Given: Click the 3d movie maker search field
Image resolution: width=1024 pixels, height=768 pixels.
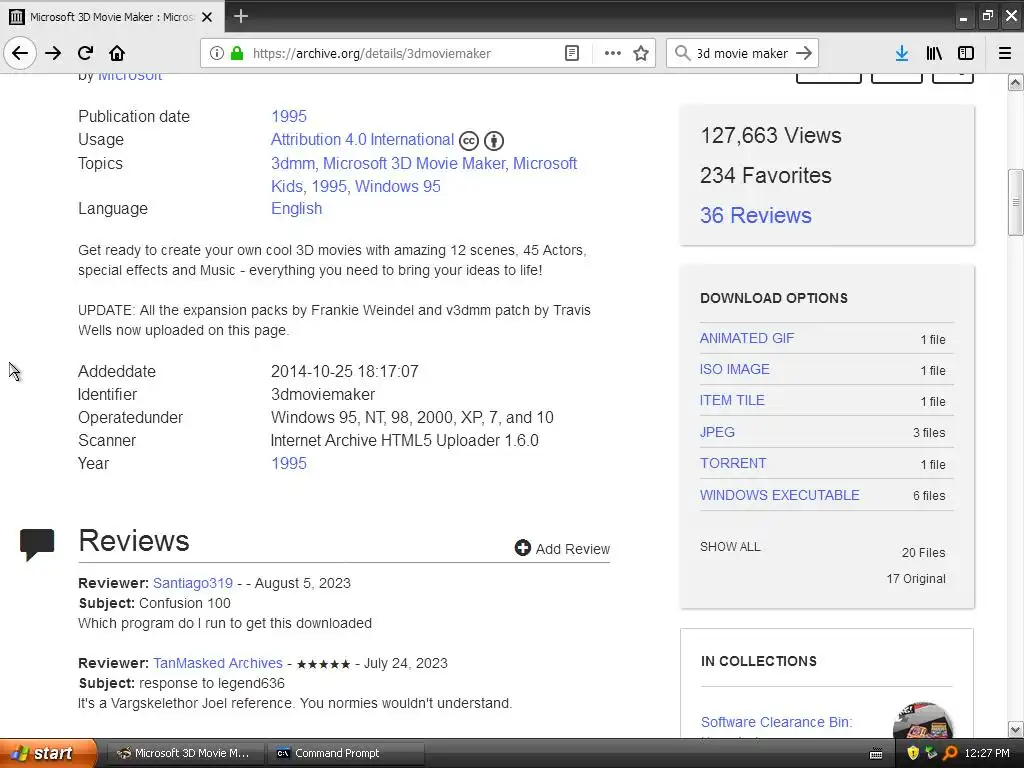Looking at the screenshot, I should click(x=742, y=54).
